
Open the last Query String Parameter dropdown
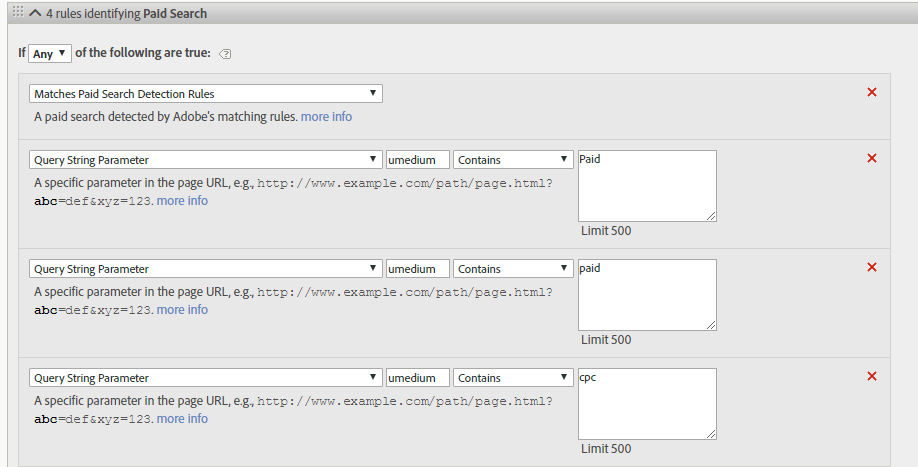click(x=206, y=378)
